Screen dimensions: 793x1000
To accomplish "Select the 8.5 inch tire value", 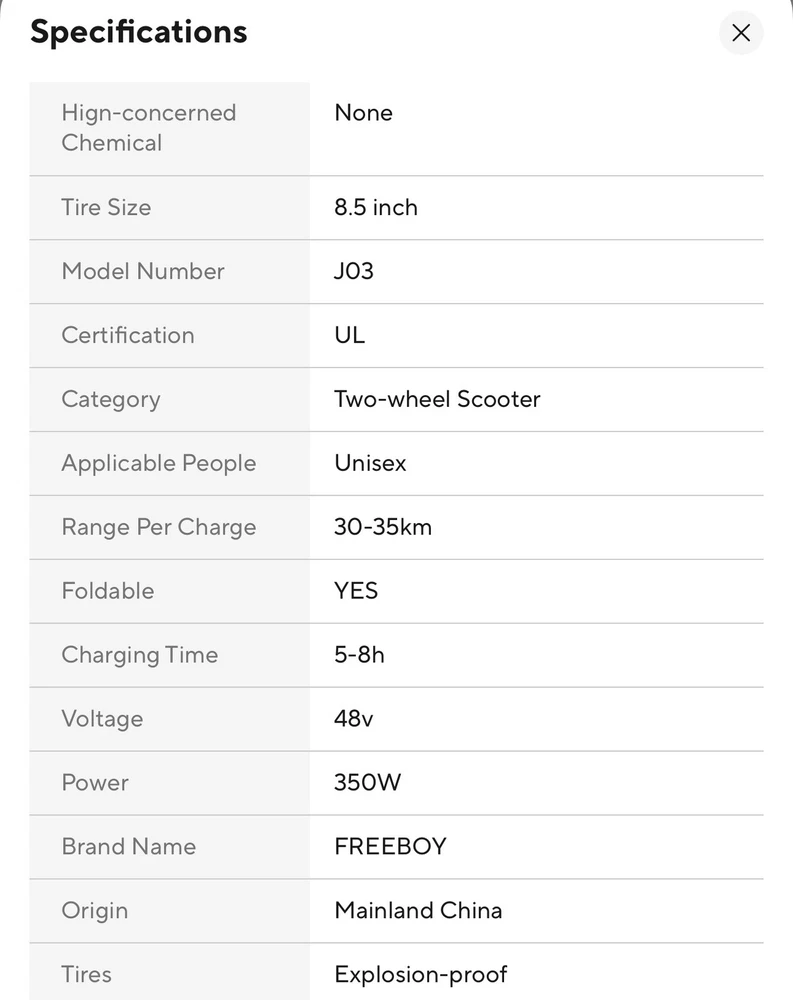I will pyautogui.click(x=376, y=208).
